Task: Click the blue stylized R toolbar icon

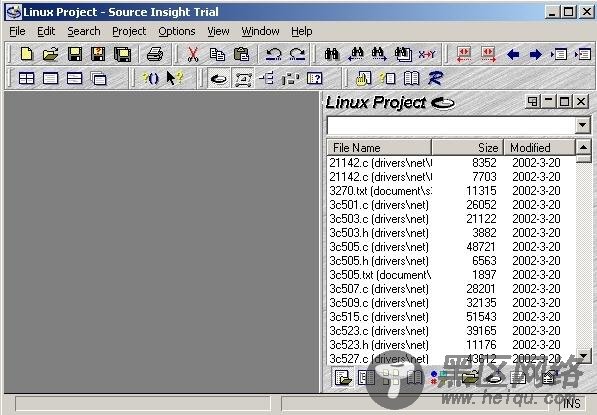Action: point(435,78)
